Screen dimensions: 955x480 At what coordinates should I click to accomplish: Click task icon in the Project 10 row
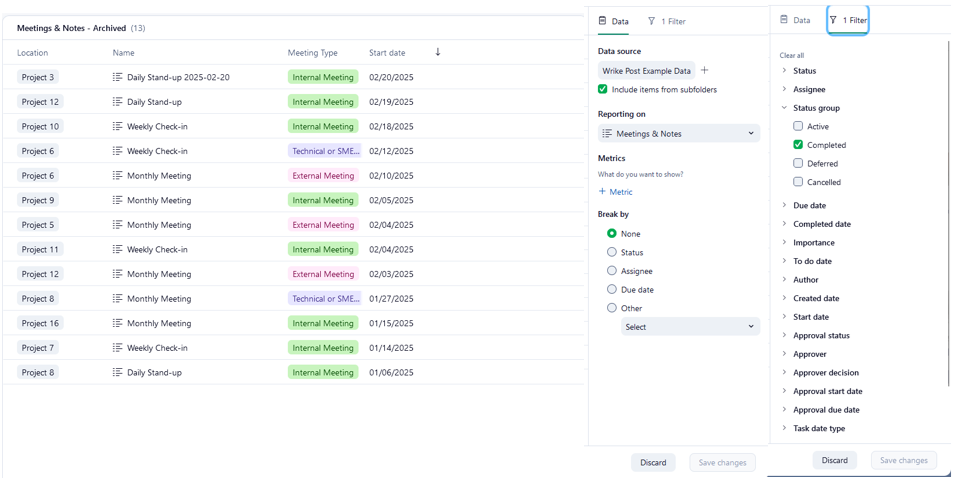click(118, 127)
